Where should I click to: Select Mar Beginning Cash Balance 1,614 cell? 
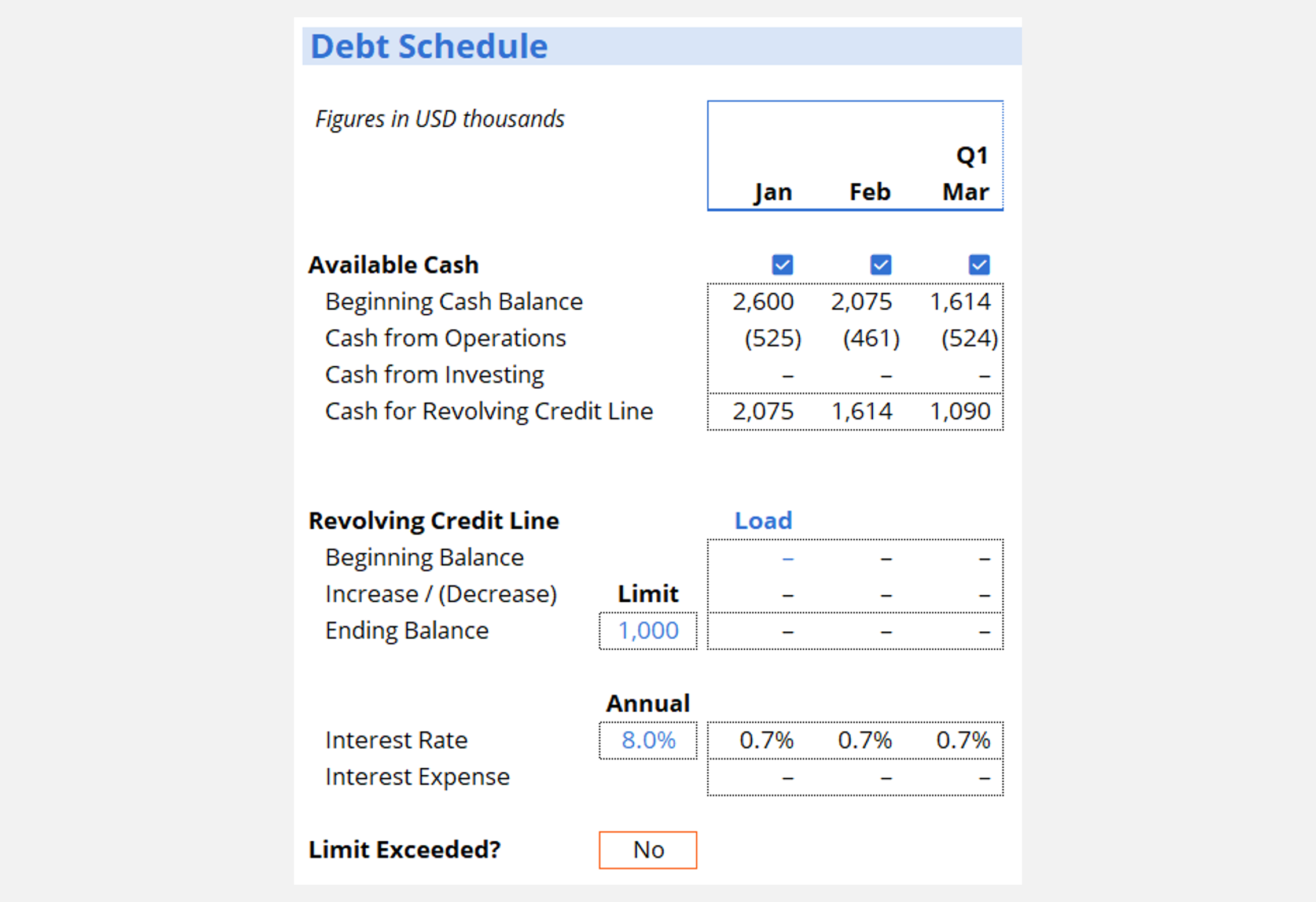[960, 302]
